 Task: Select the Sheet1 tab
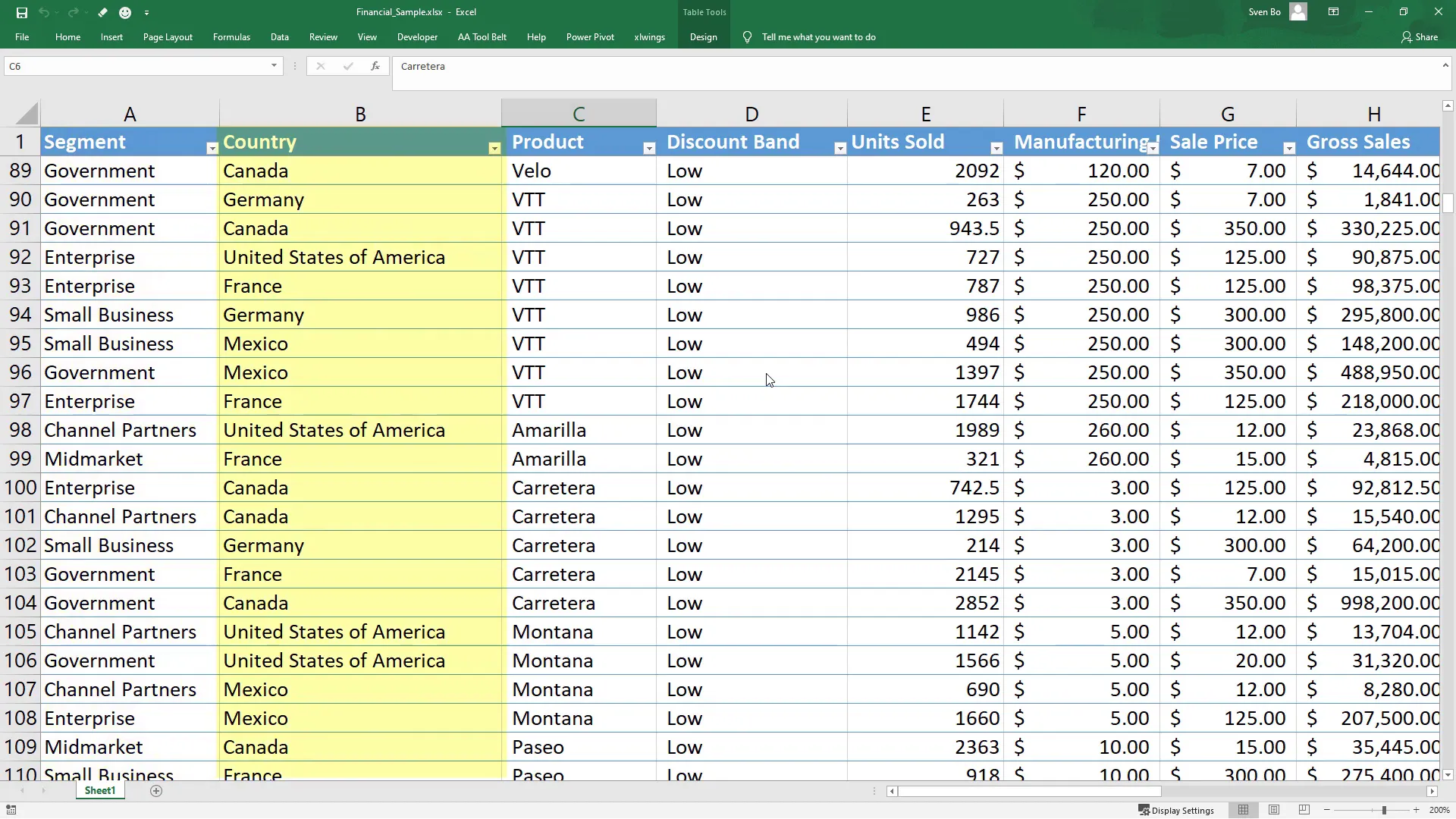pos(99,790)
